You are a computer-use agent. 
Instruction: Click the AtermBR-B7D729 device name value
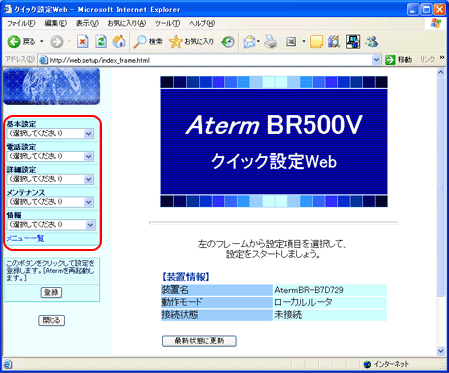(x=309, y=290)
